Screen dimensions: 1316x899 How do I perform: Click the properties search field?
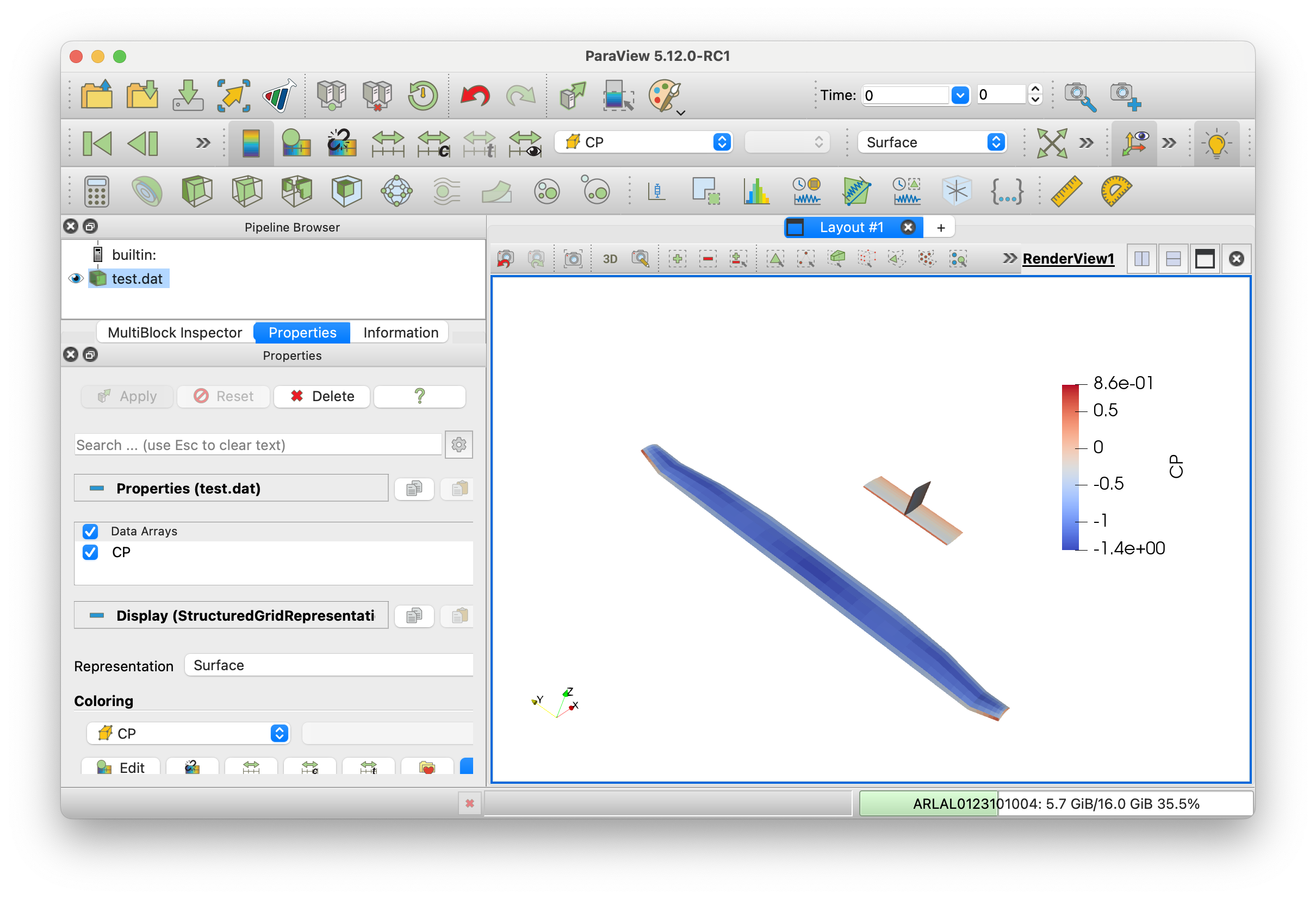[x=258, y=445]
